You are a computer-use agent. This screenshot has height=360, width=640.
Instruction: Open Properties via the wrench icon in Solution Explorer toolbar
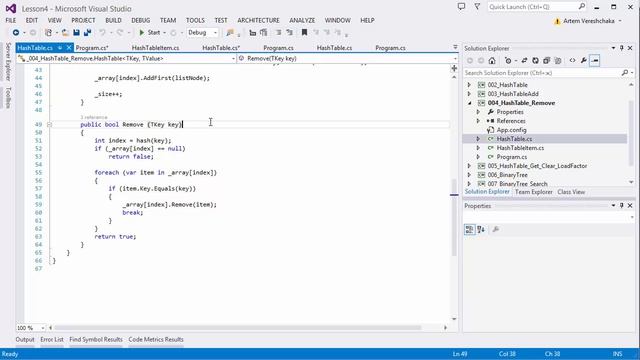[584, 61]
